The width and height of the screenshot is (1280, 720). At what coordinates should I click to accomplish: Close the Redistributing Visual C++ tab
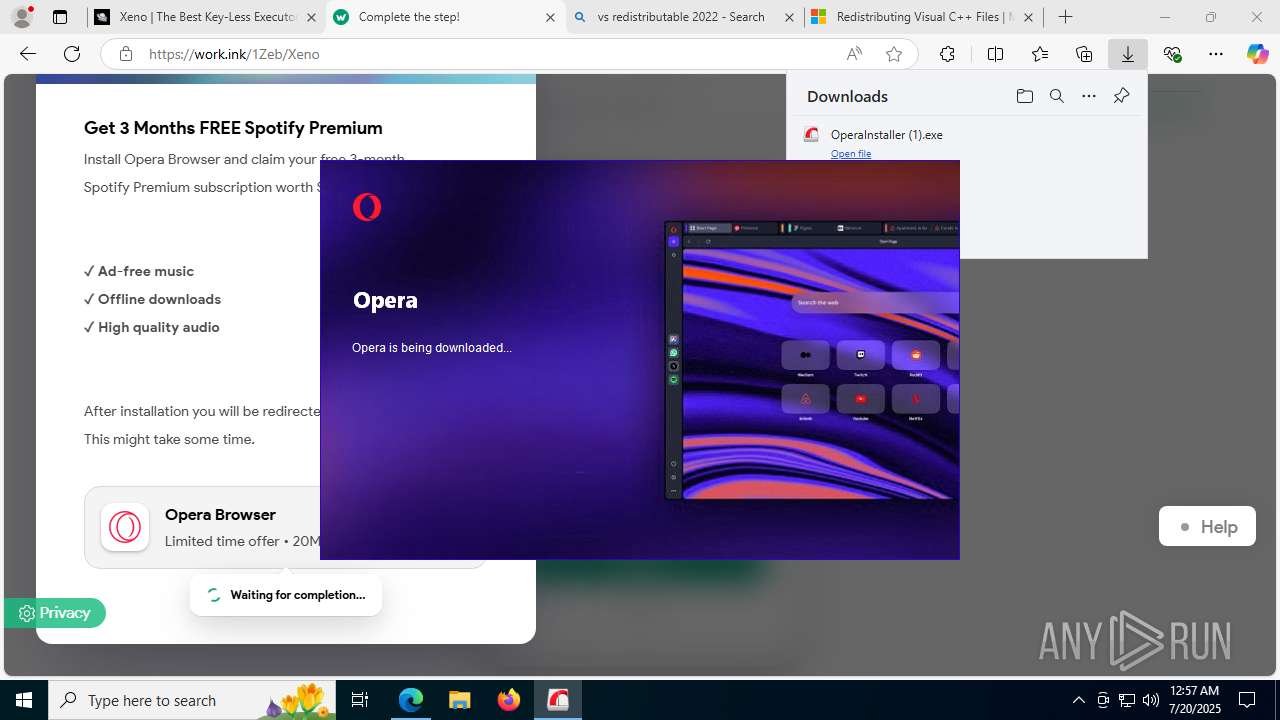click(1028, 17)
